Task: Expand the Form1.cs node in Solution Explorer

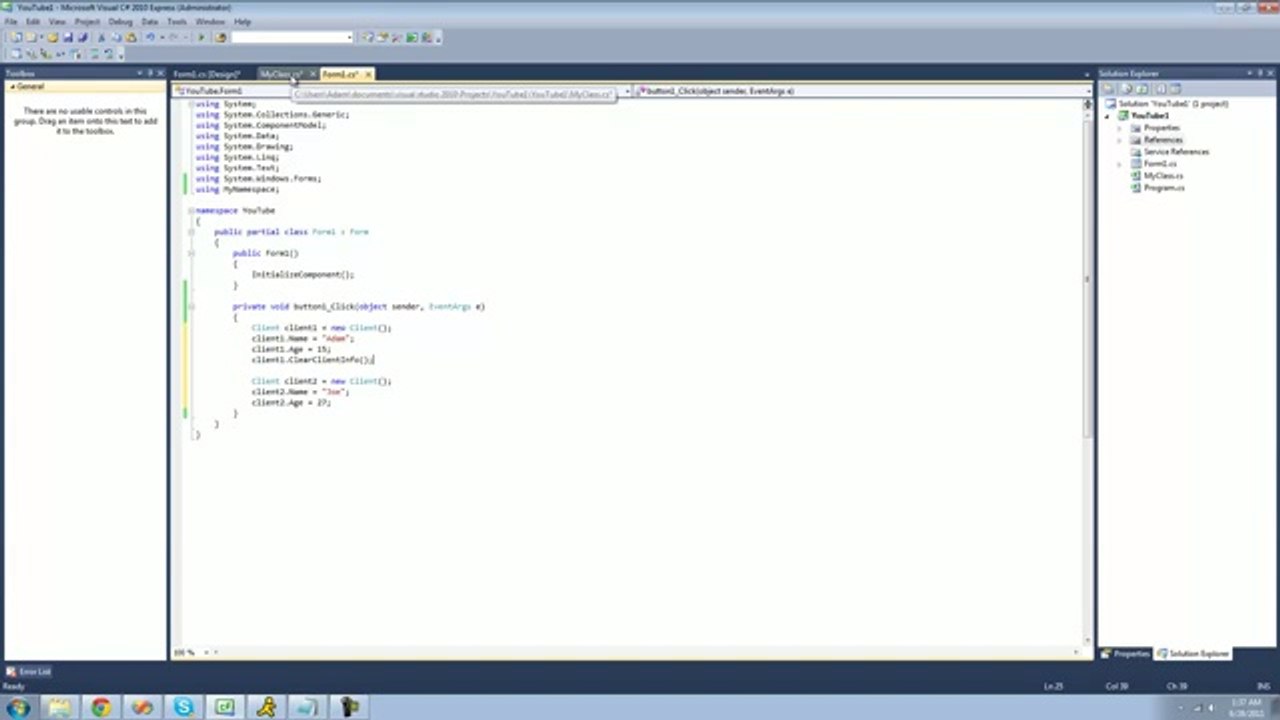Action: point(1119,164)
